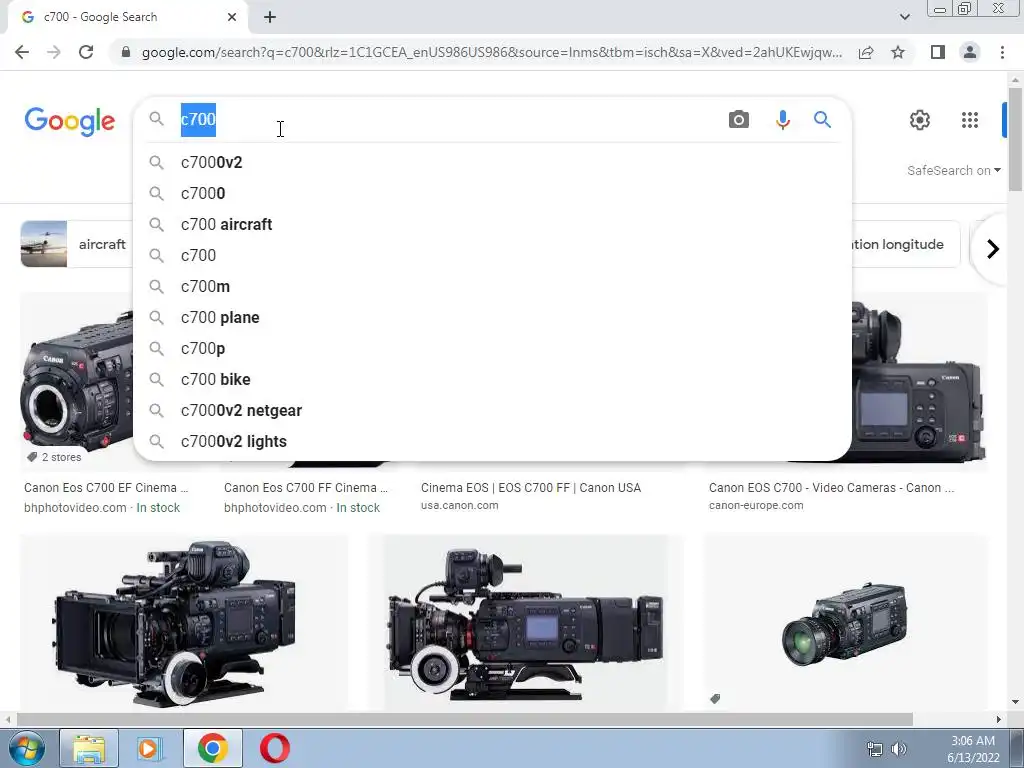Open Windows Media Player from taskbar

(x=150, y=748)
